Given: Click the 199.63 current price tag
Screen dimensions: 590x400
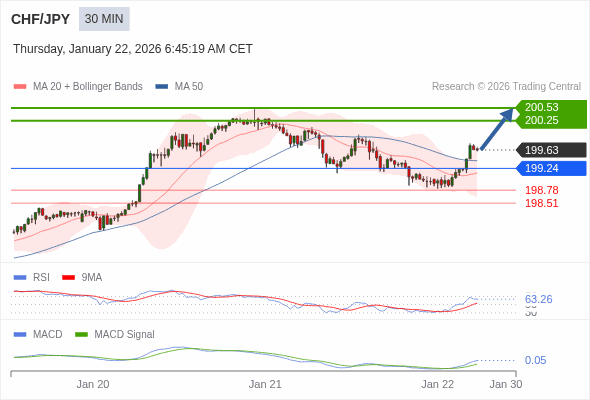Looking at the screenshot, I should pos(552,150).
